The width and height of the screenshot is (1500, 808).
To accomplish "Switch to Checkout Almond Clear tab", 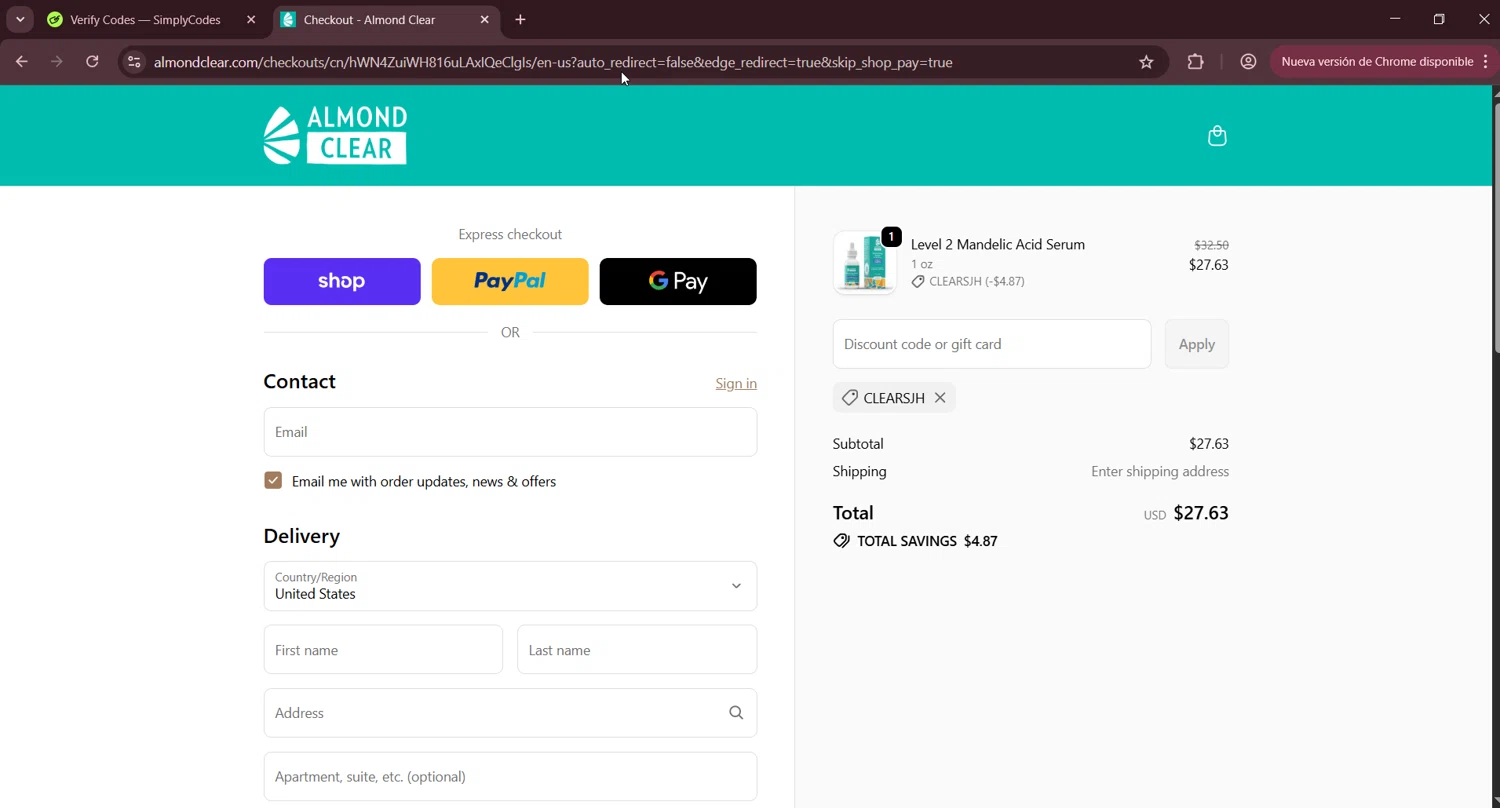I will (x=386, y=19).
